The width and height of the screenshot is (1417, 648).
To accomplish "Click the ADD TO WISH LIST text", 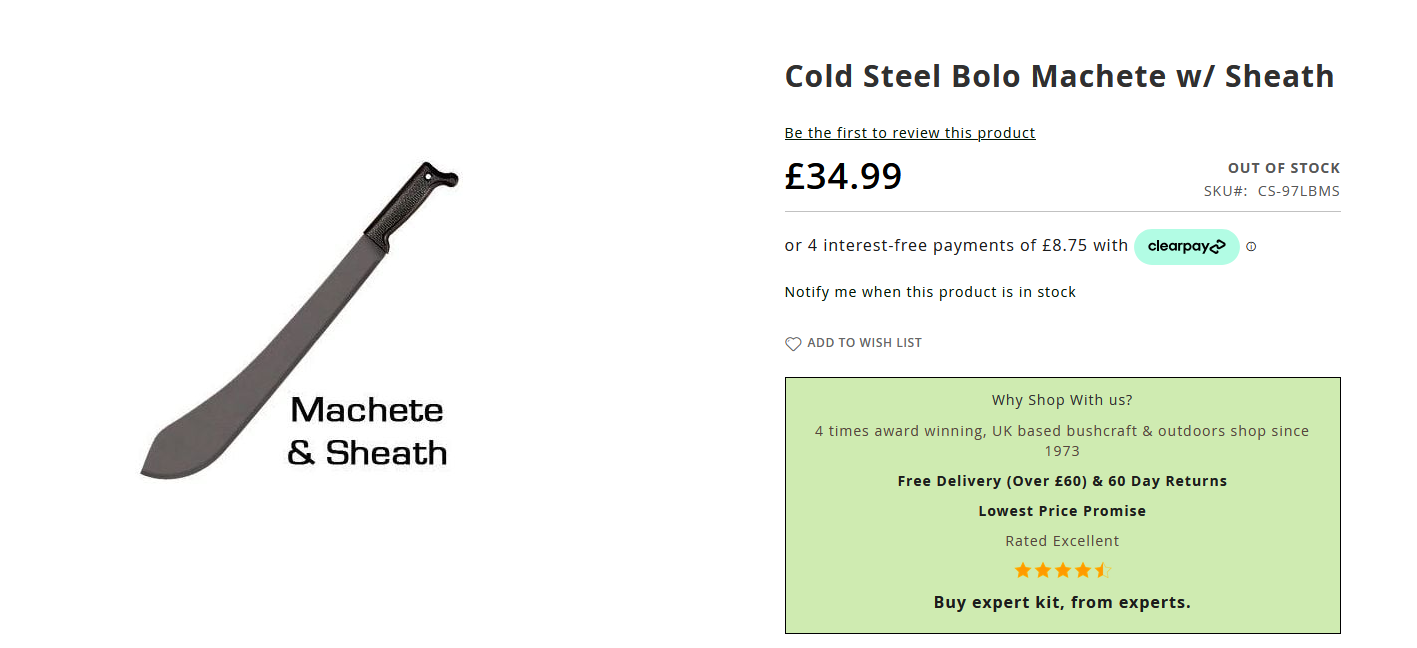I will pyautogui.click(x=864, y=343).
